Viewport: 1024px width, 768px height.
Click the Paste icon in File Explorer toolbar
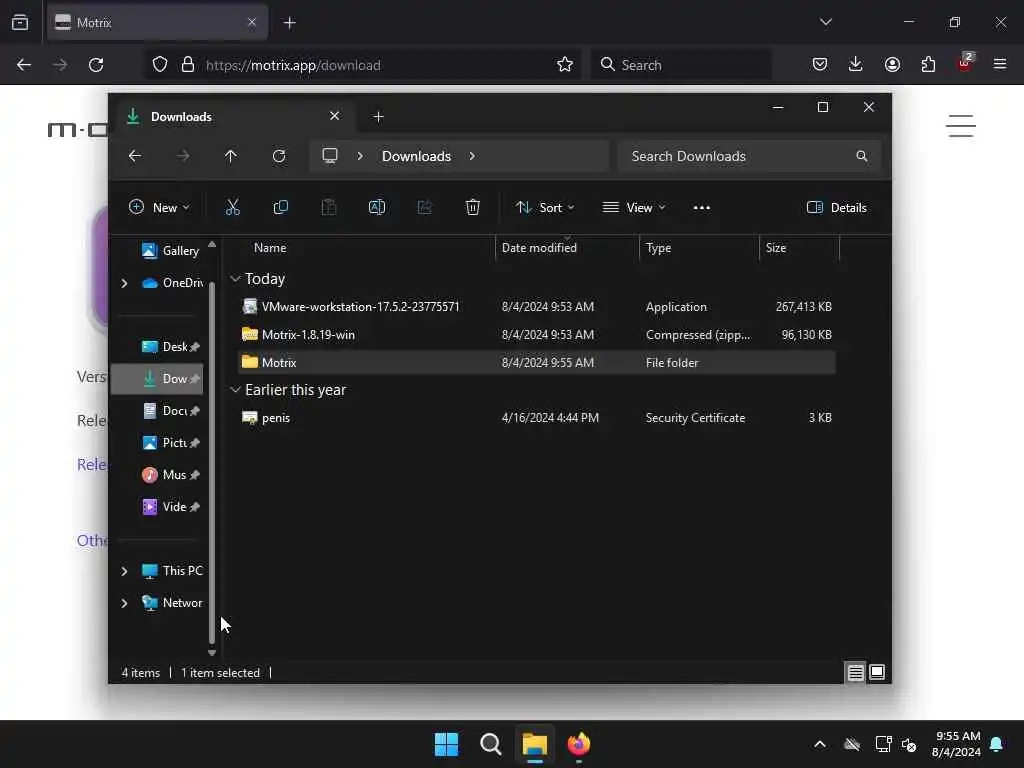[328, 208]
